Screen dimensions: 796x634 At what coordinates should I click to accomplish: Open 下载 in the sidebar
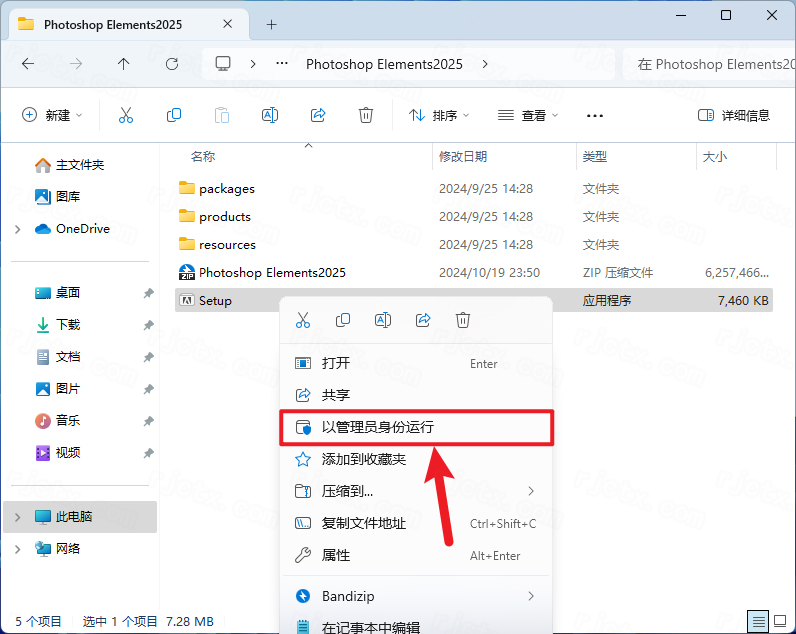68,325
